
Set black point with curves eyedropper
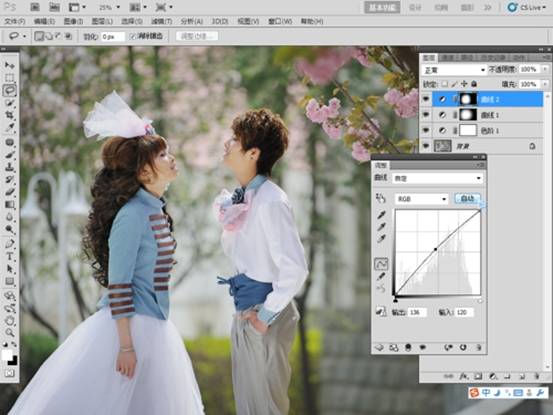(x=381, y=215)
